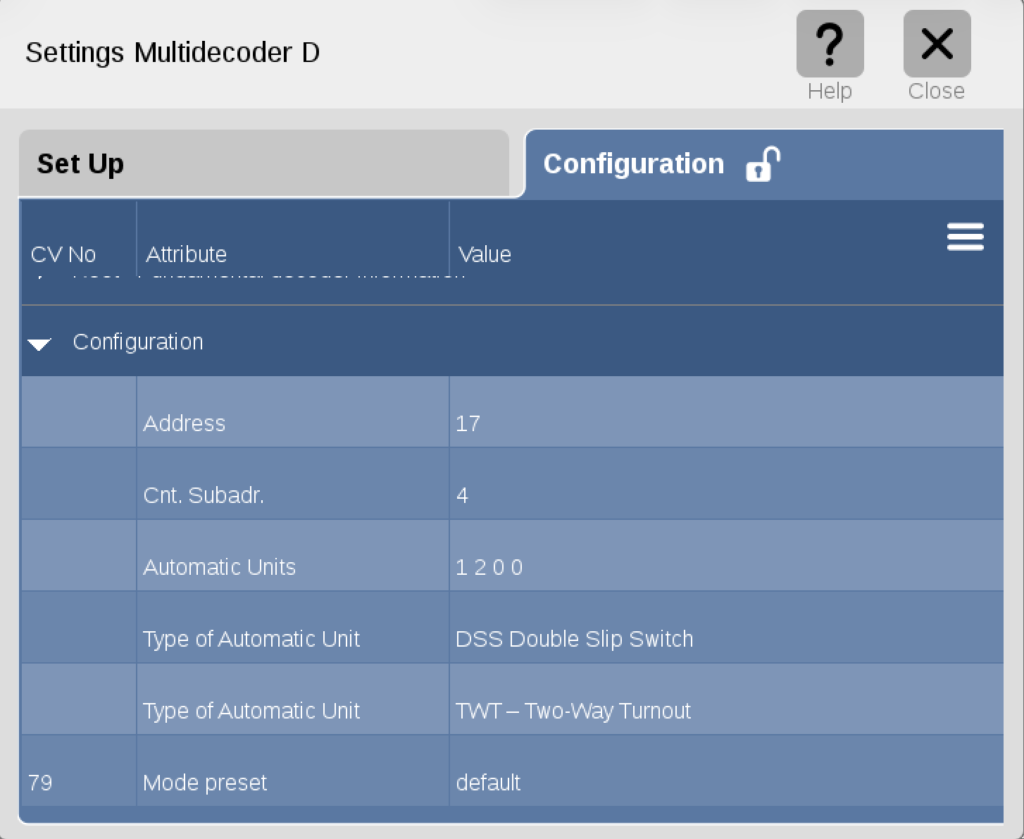Switch to the Set Up tab

click(x=264, y=164)
